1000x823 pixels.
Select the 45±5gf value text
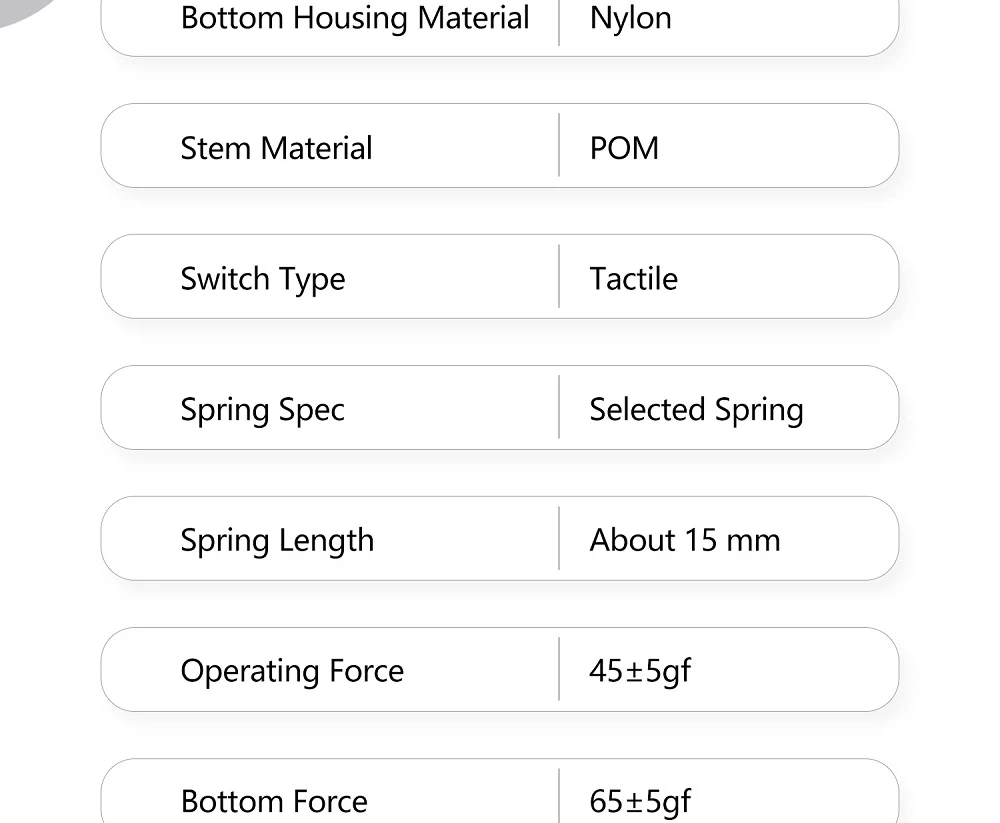pyautogui.click(x=640, y=671)
